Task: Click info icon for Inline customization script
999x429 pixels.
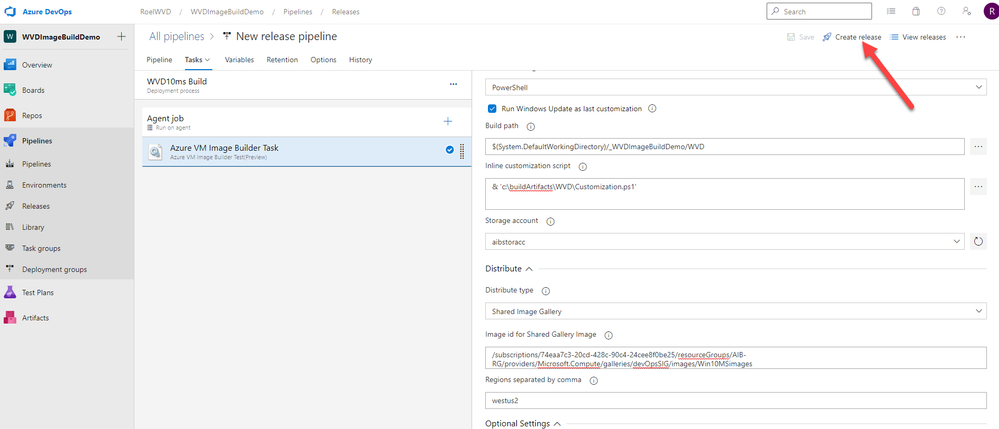Action: (x=582, y=166)
